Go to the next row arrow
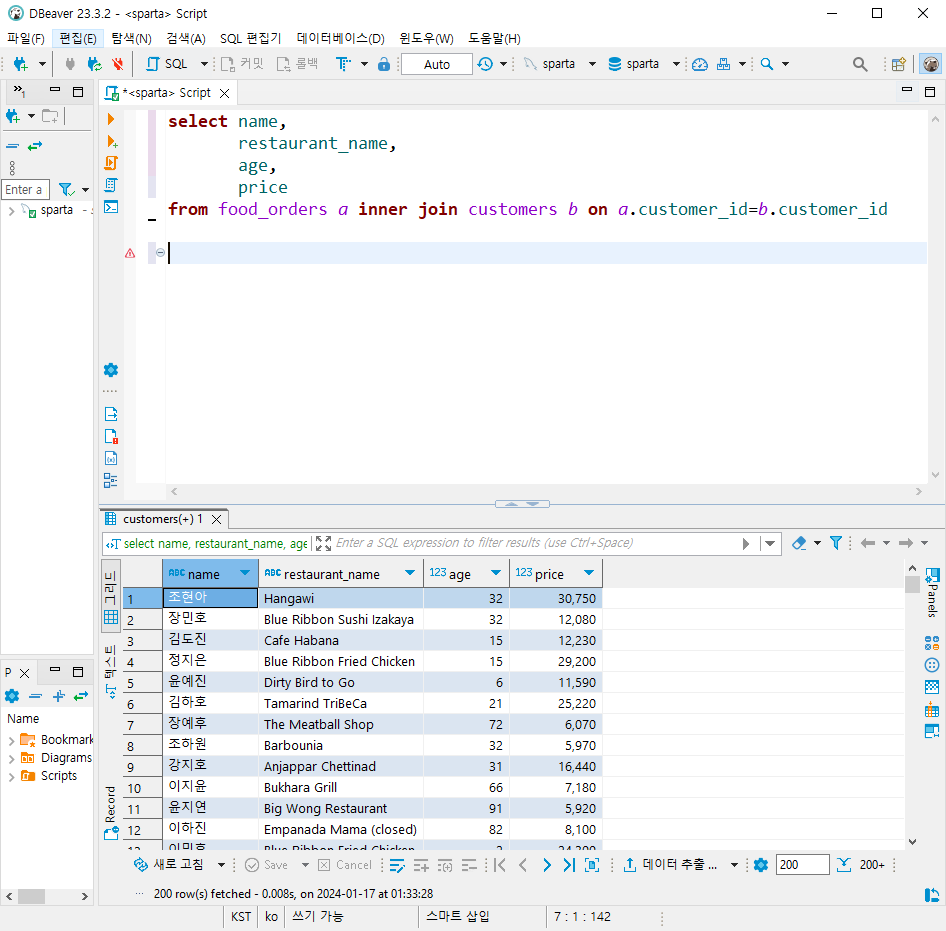 point(547,865)
